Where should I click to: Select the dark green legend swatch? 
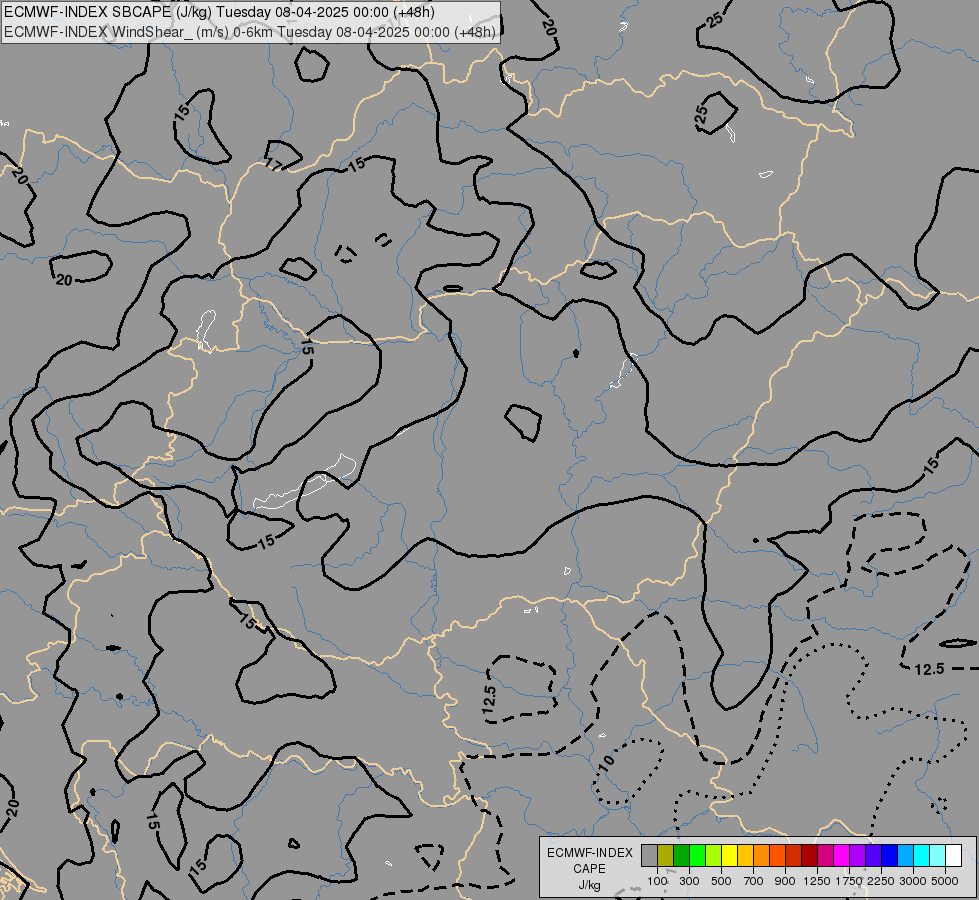click(x=681, y=855)
